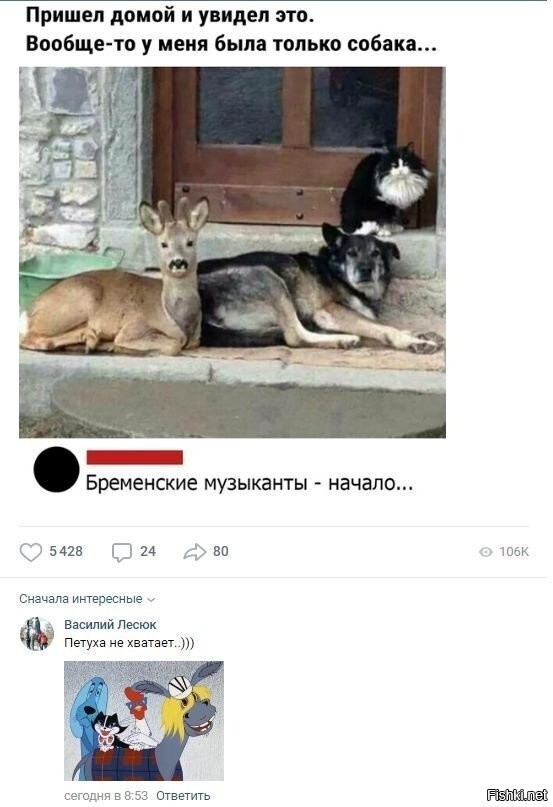Click the heart like icon
This screenshot has height=807, width=553.
tap(31, 552)
